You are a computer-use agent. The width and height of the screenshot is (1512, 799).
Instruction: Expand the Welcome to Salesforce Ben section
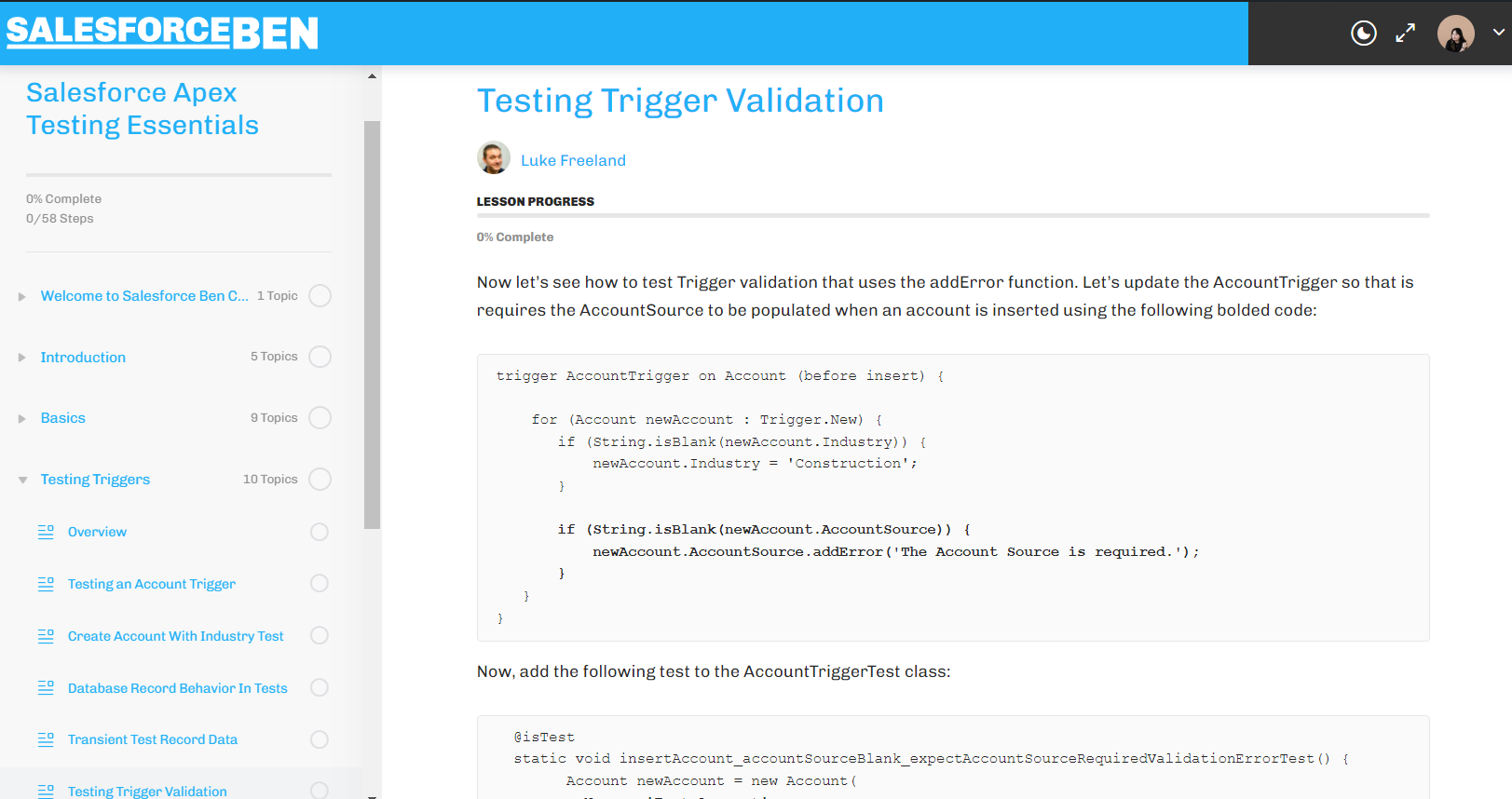(x=21, y=296)
